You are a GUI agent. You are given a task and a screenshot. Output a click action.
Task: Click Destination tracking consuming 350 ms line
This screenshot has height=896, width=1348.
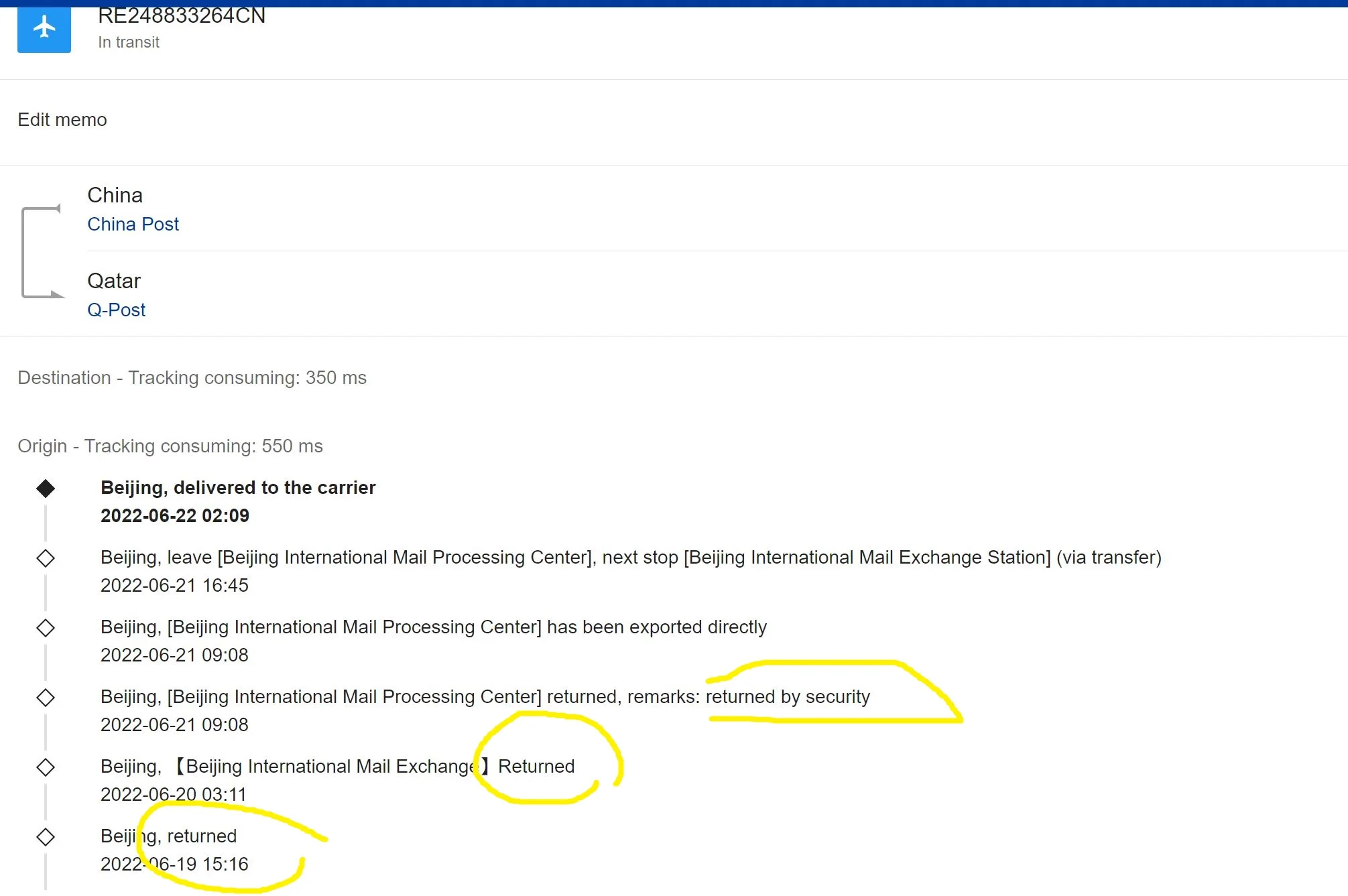click(x=192, y=378)
